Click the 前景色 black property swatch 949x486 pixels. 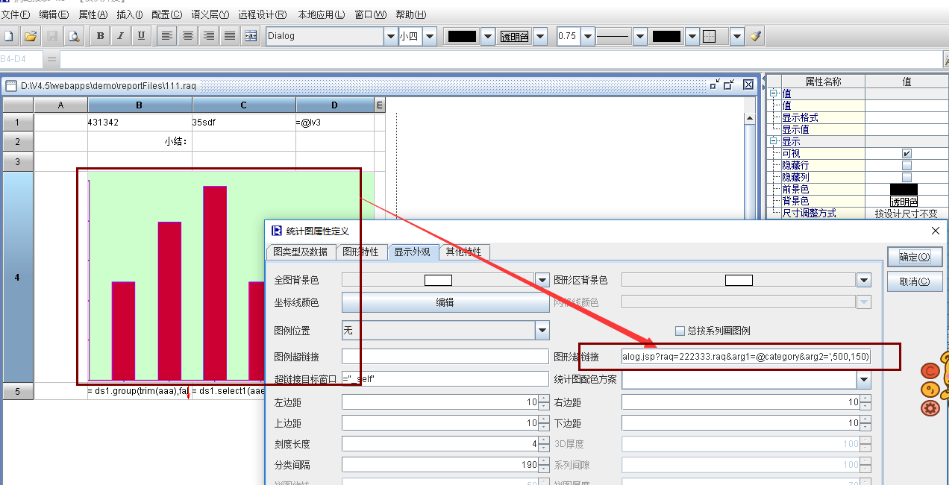coord(904,189)
